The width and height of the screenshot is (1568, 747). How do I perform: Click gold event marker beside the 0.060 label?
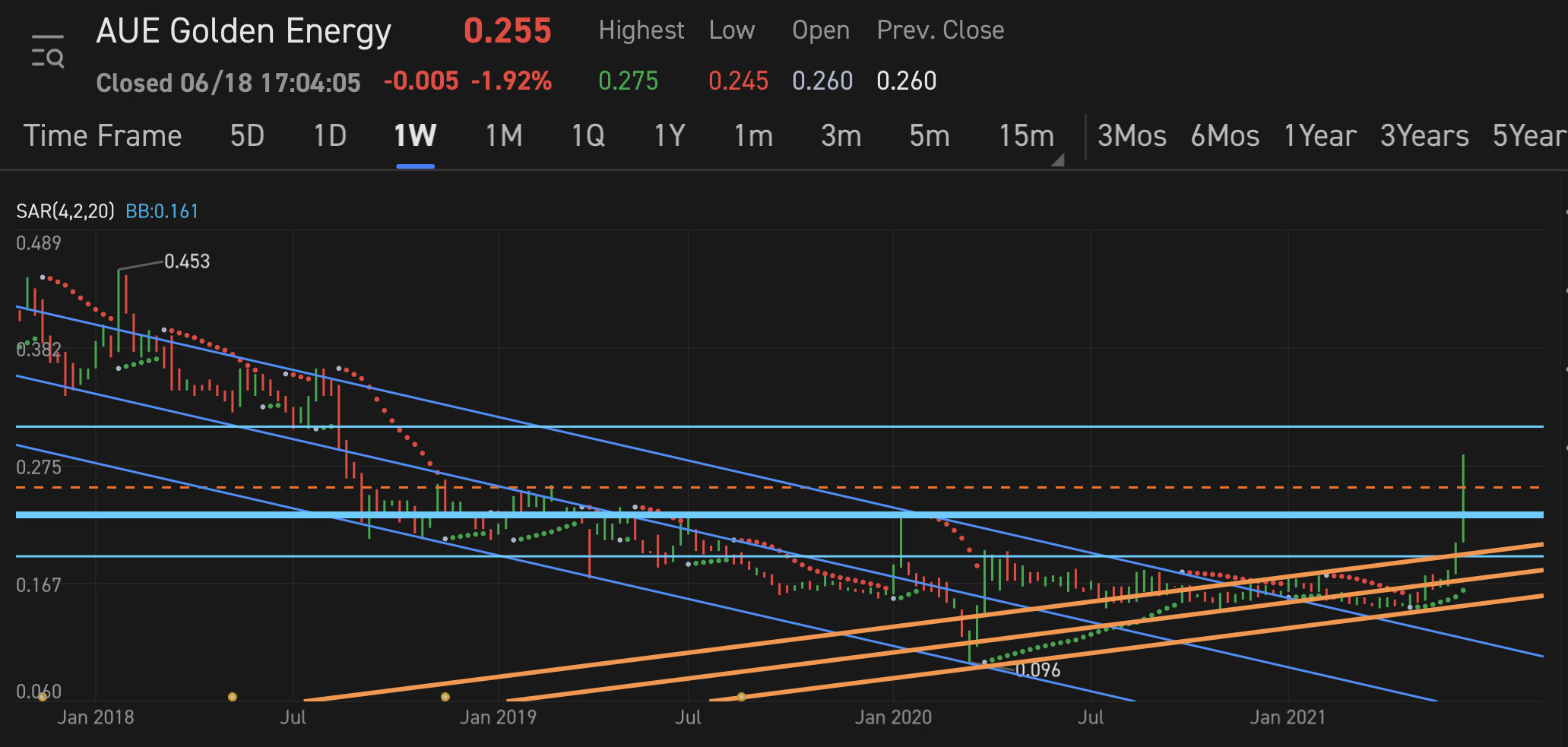[43, 697]
